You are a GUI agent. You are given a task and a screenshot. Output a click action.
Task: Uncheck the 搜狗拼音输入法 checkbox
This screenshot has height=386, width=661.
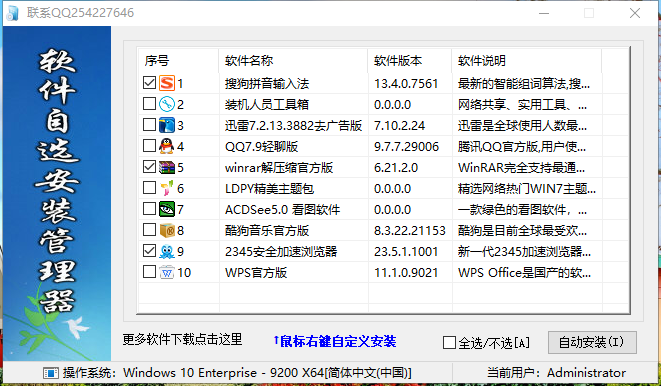coord(149,83)
